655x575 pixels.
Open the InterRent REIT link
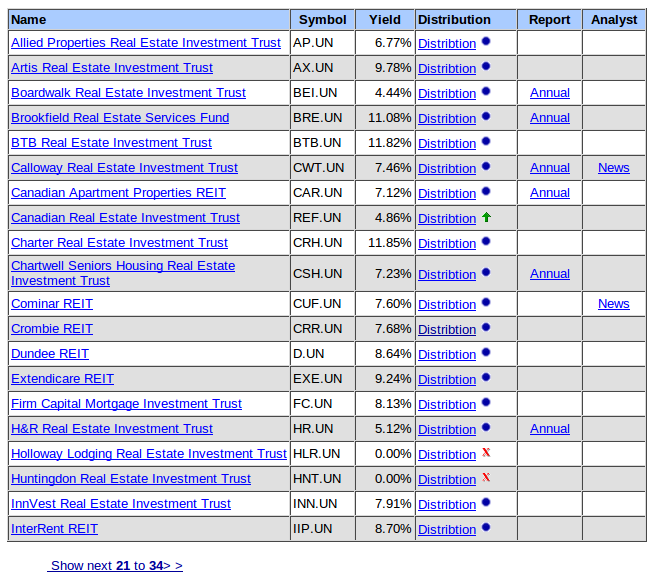54,529
